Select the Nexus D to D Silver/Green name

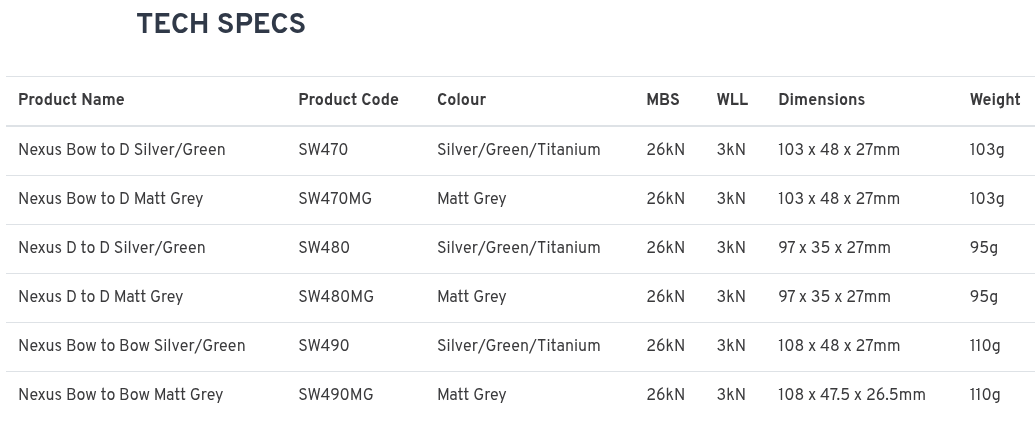(x=111, y=248)
